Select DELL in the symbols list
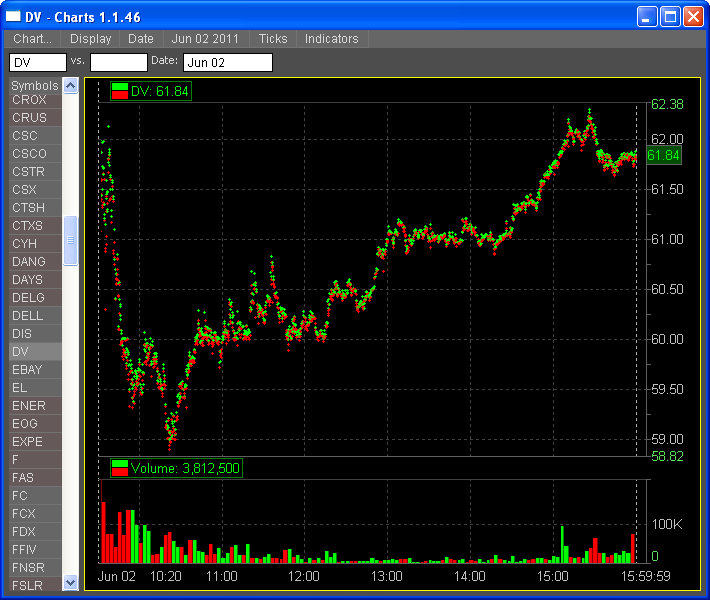The image size is (710, 600). tap(35, 316)
